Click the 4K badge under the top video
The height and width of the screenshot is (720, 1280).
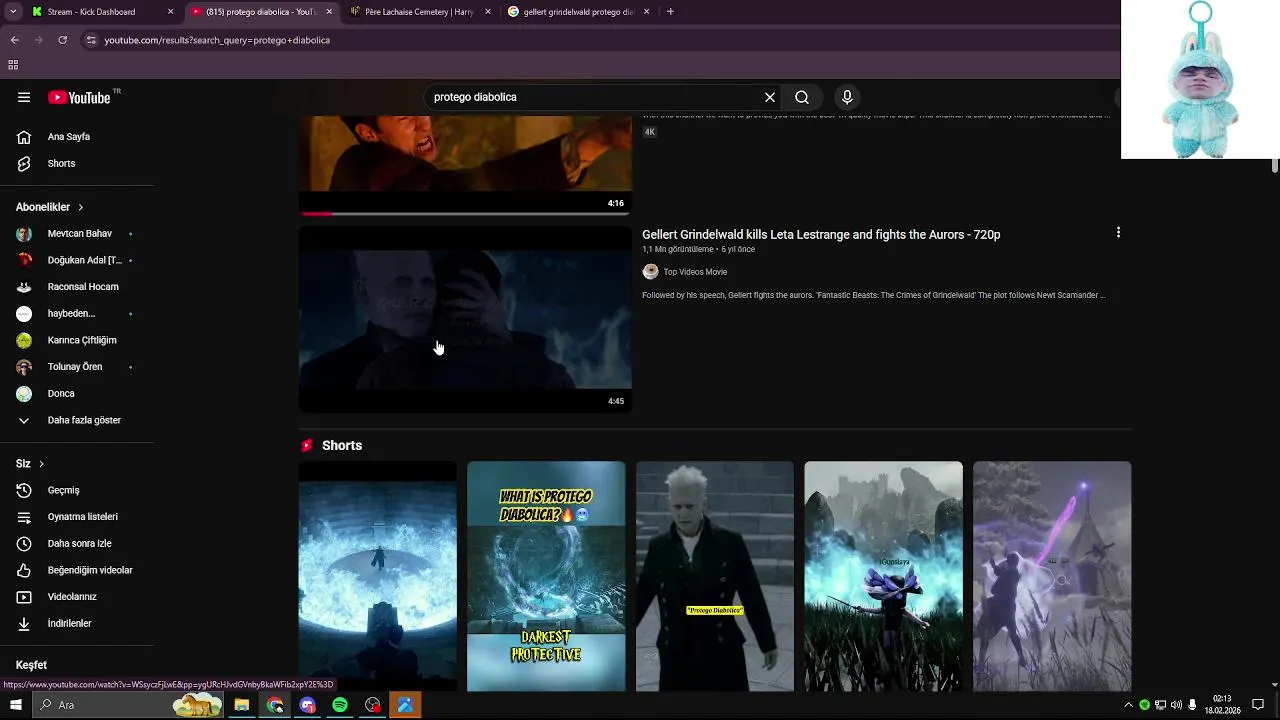tap(649, 132)
